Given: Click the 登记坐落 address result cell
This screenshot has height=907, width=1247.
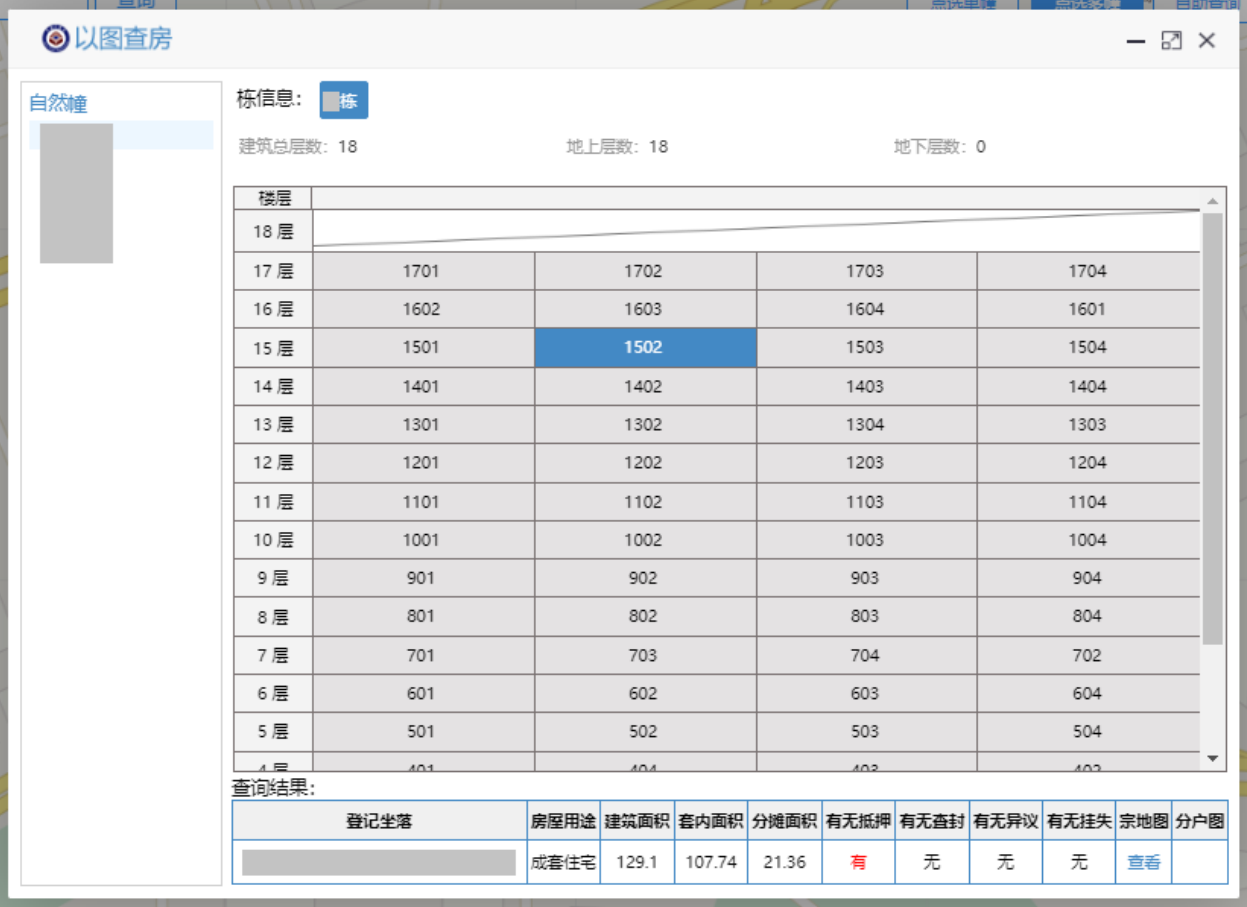Looking at the screenshot, I should tap(379, 862).
